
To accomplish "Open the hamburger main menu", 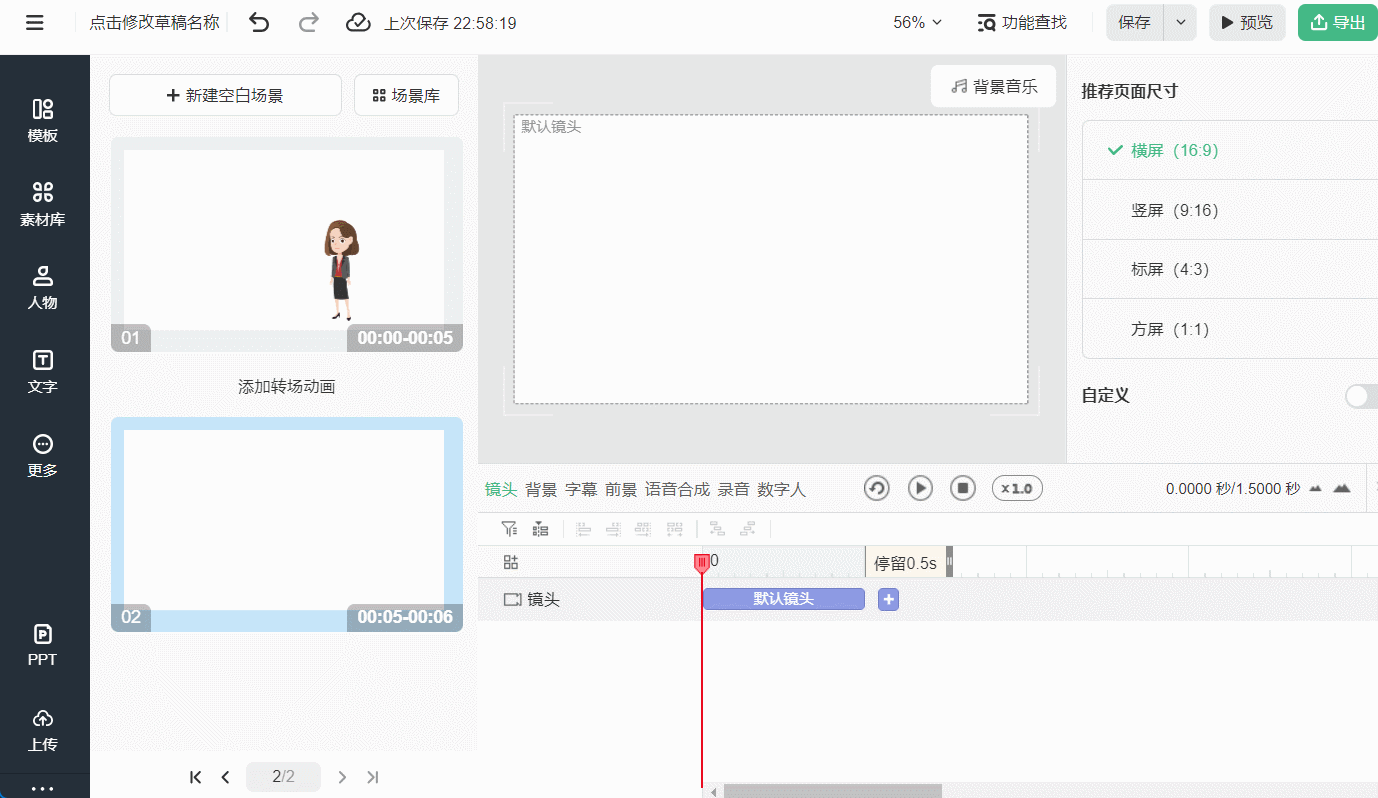I will (35, 22).
